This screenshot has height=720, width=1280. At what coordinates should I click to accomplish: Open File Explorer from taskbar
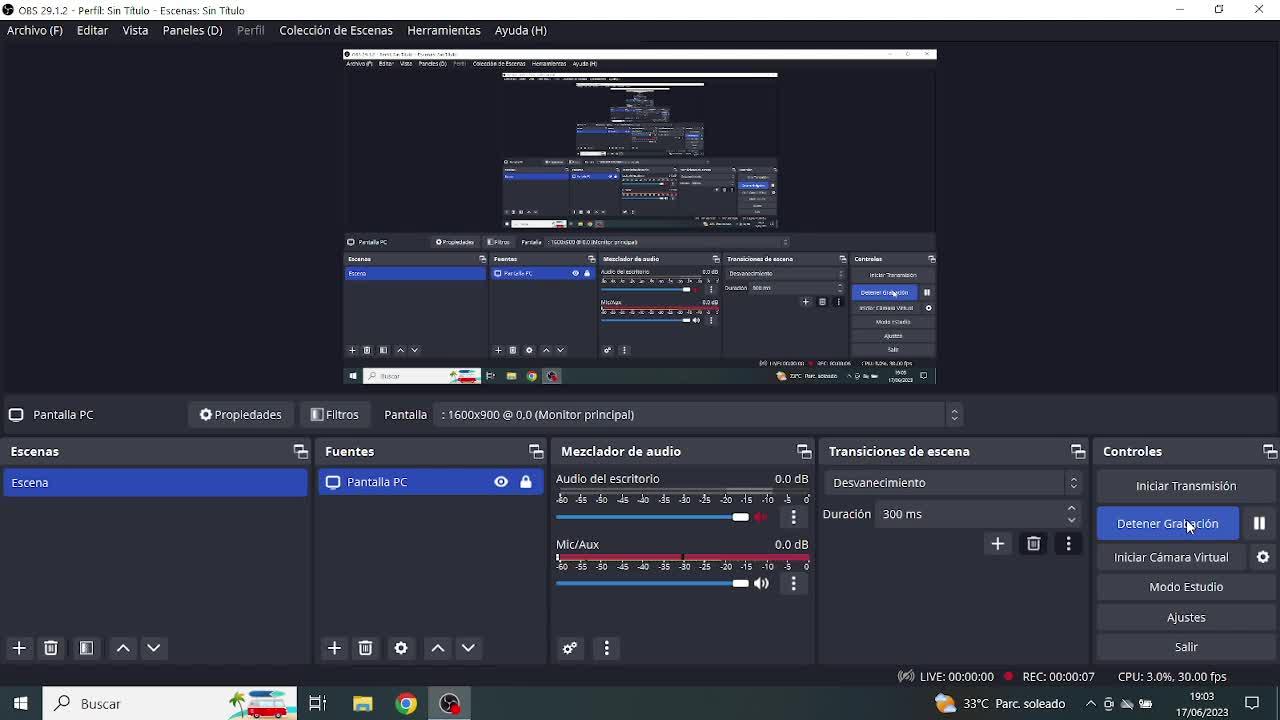(x=362, y=704)
